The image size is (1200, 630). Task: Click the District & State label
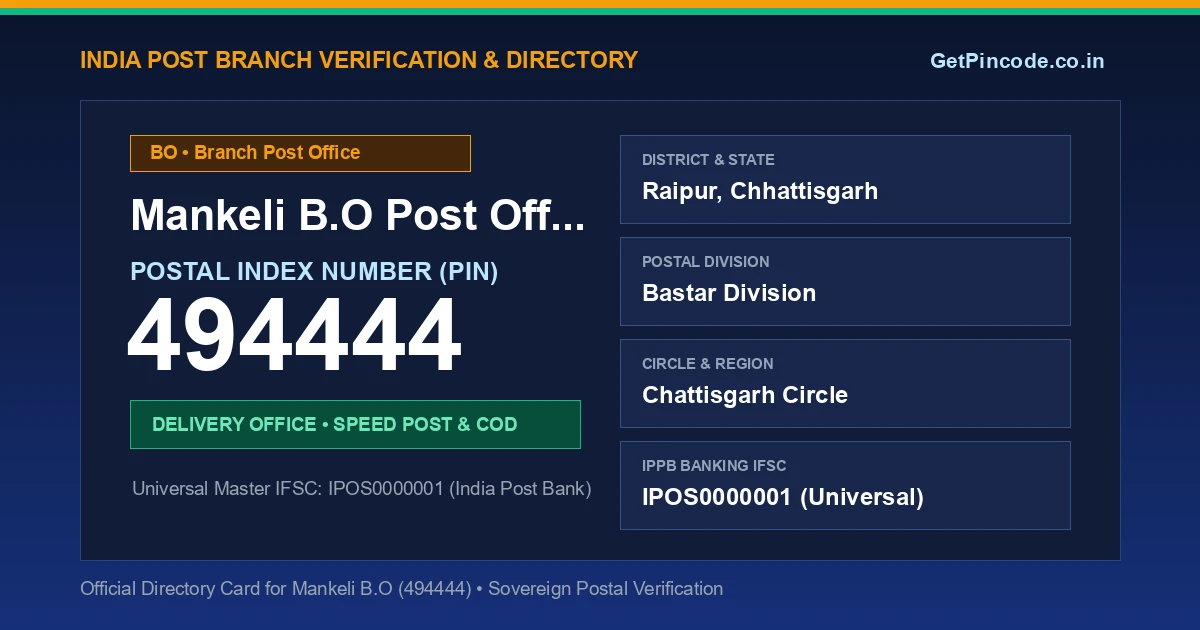[x=708, y=160]
